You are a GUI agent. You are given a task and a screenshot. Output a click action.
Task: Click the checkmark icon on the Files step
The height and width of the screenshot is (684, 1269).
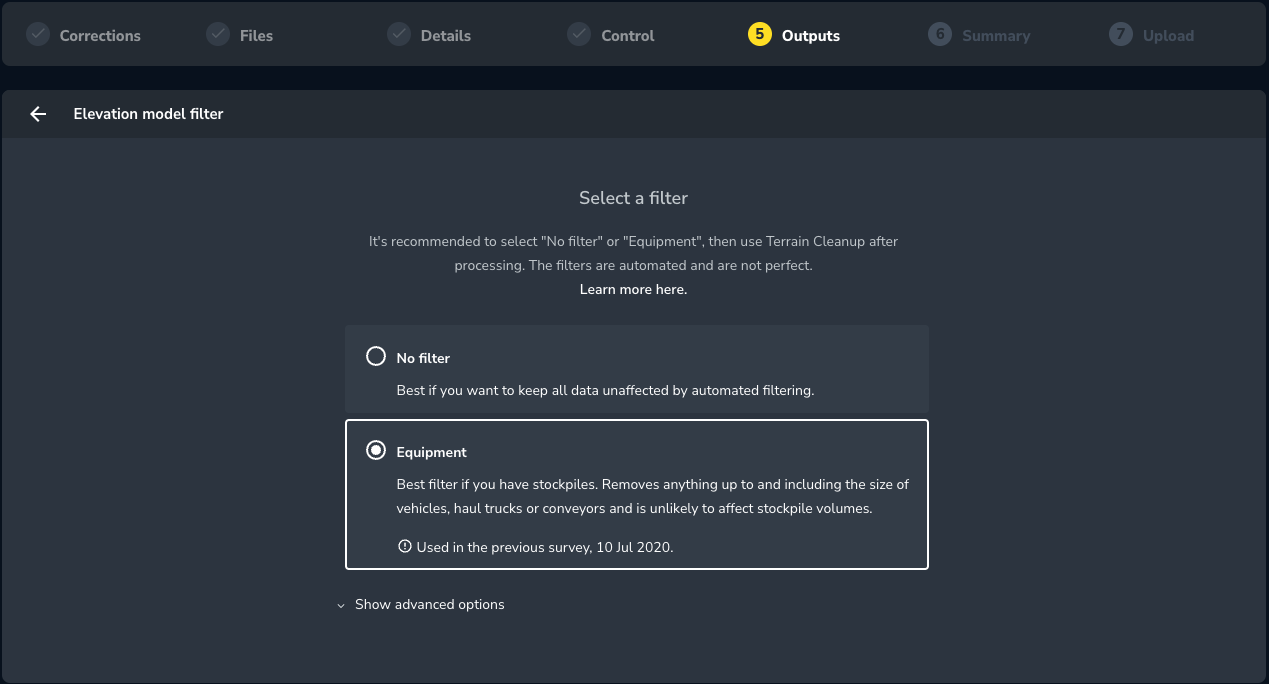coord(218,34)
